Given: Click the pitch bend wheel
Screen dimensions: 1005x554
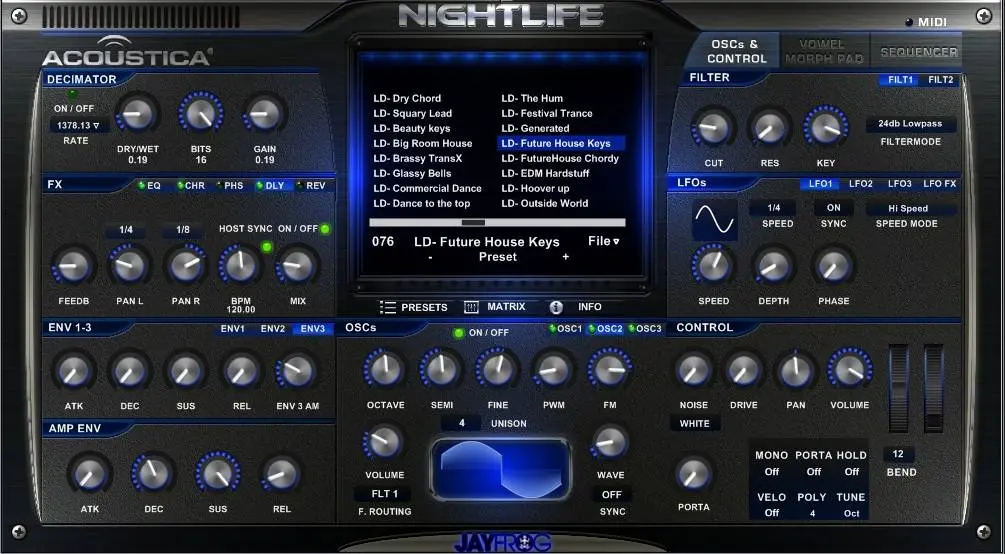Looking at the screenshot, I should 899,389.
